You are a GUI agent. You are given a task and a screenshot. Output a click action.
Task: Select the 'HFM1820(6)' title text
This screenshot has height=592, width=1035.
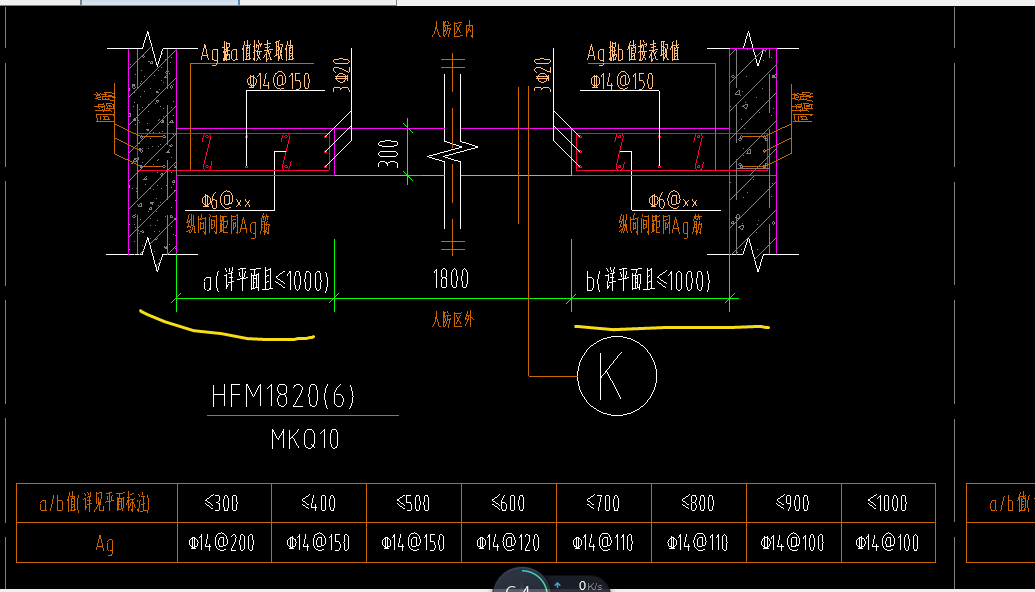tap(283, 397)
